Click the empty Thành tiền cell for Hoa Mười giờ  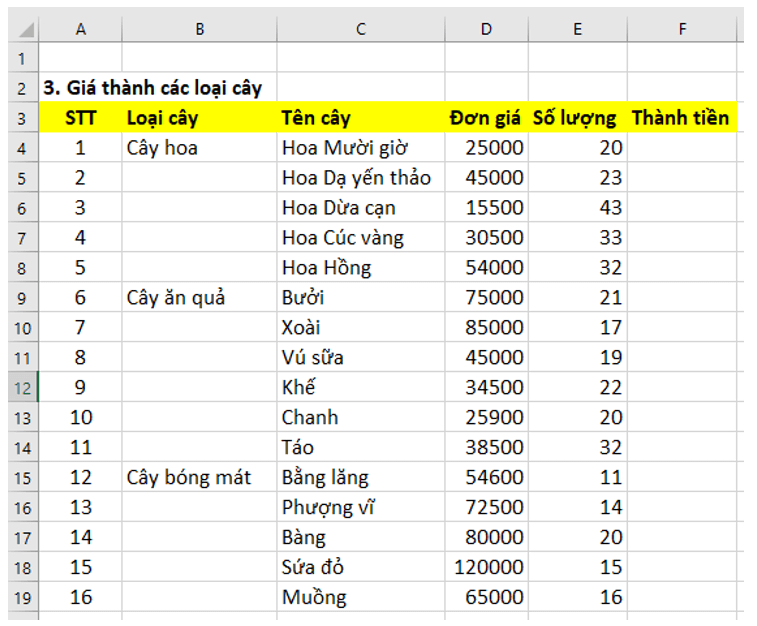pos(682,148)
